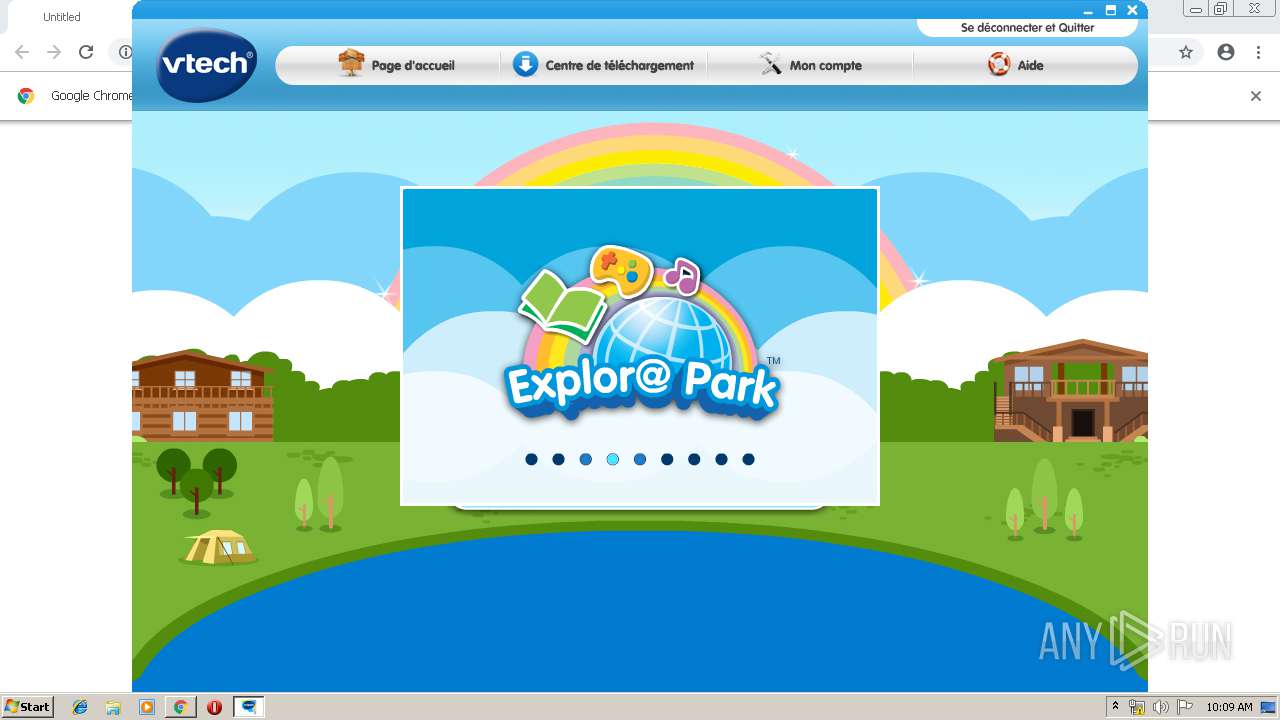The image size is (1280, 720).
Task: Click the Explor@ Park logo
Action: 640,336
